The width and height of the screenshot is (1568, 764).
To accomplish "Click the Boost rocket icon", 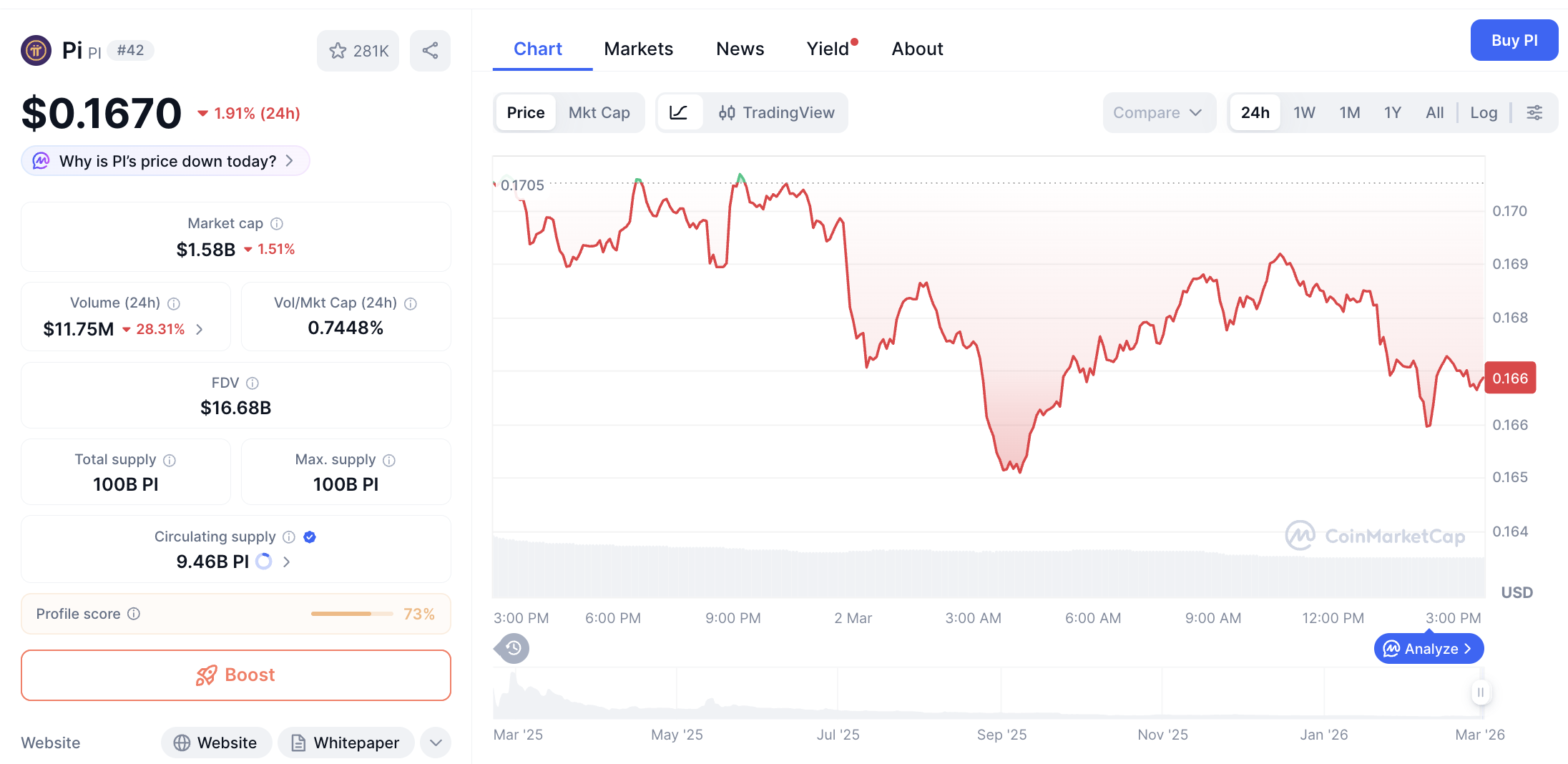I will [207, 675].
